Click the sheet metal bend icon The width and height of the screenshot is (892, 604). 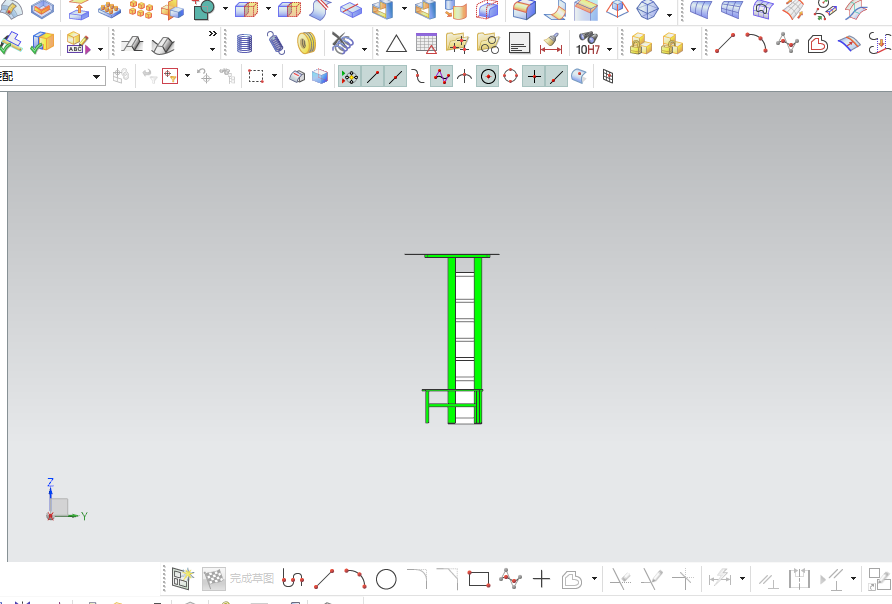click(132, 44)
